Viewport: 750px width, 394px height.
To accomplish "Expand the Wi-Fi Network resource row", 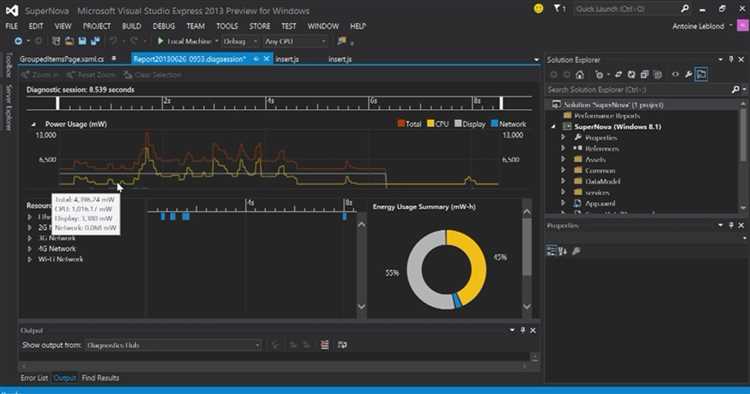I will click(x=30, y=259).
